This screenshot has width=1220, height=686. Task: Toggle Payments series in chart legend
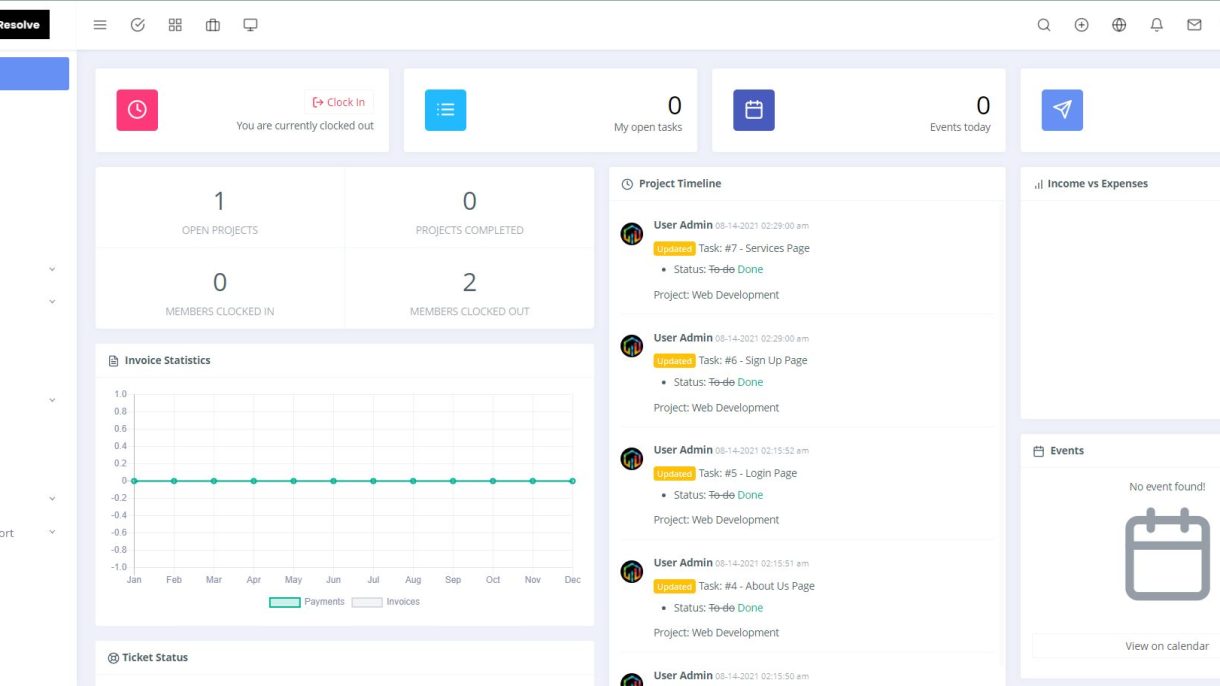pos(307,602)
